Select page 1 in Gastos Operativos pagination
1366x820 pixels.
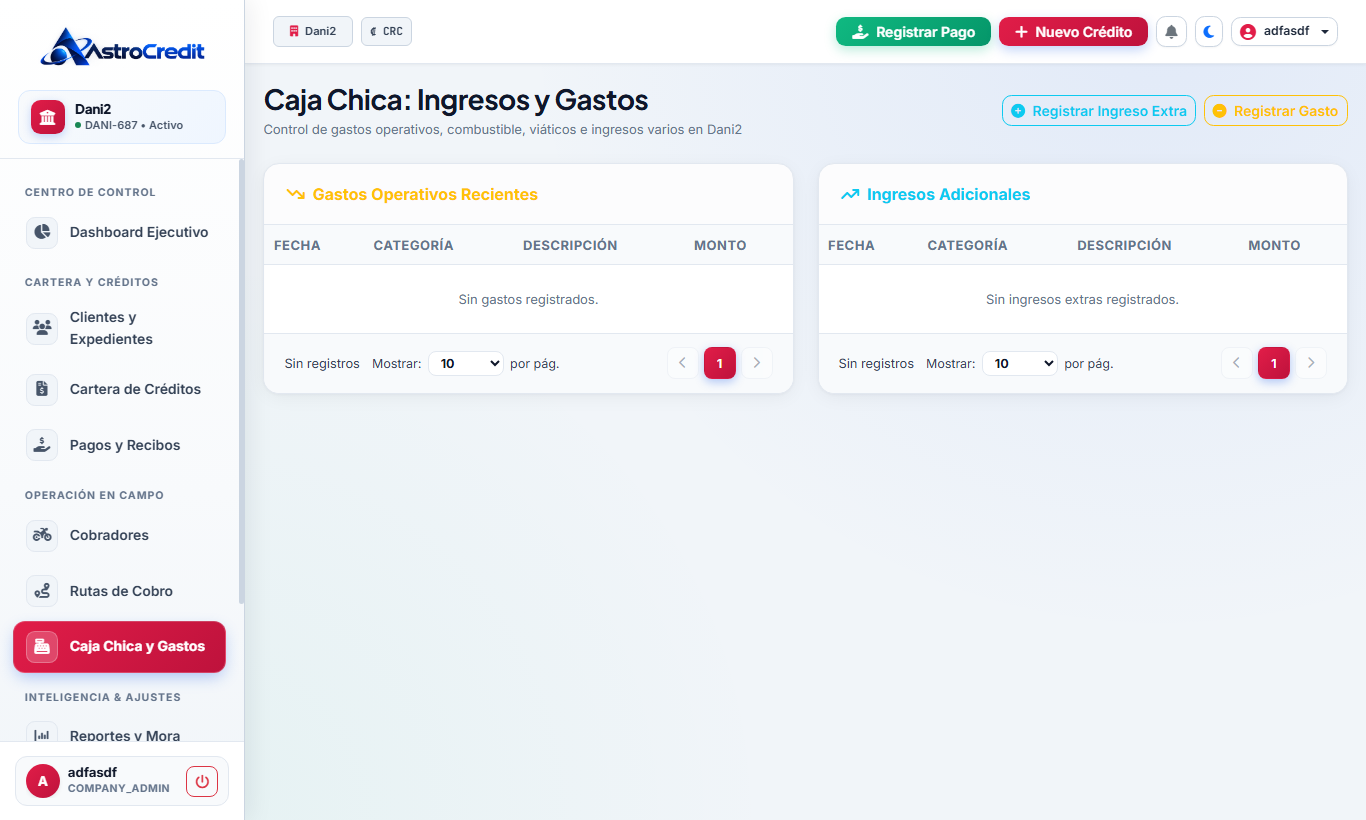(720, 363)
